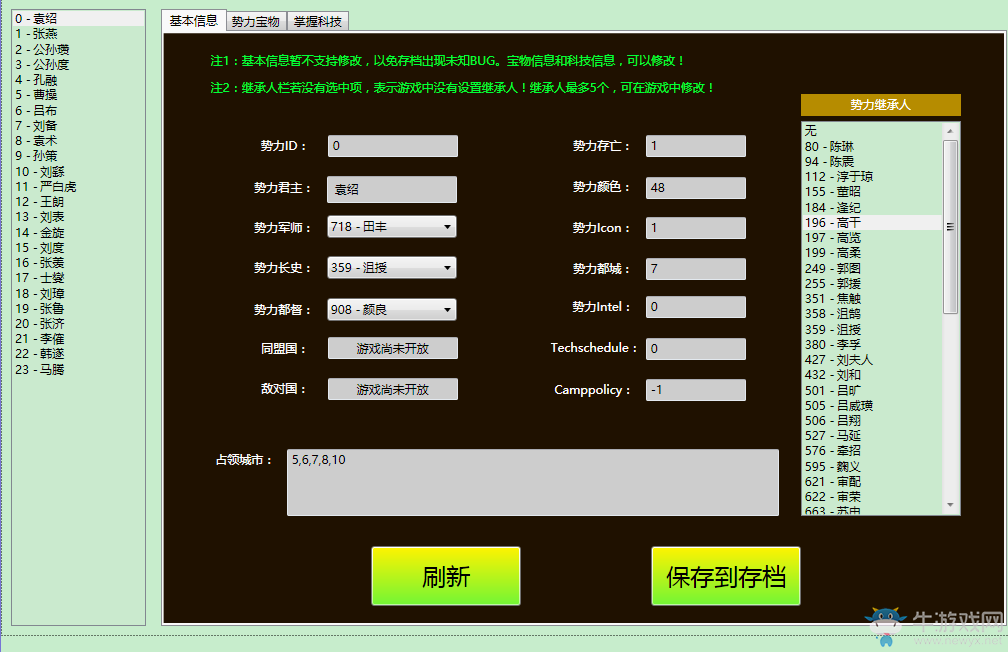The height and width of the screenshot is (652, 1008).
Task: Switch to the 掌握科技 tab
Action: pyautogui.click(x=318, y=22)
